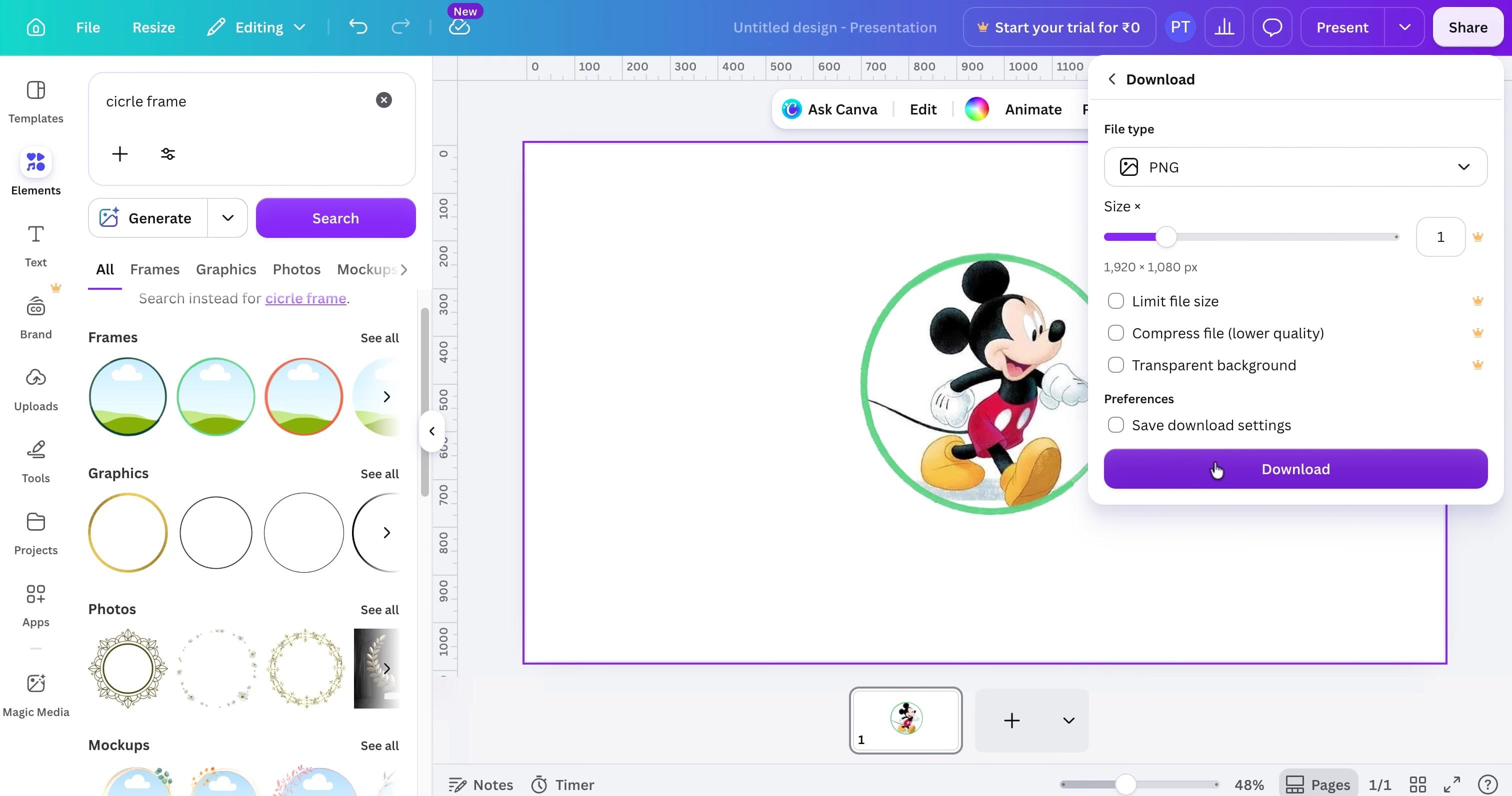
Task: Select page 1 thumbnail
Action: point(905,721)
